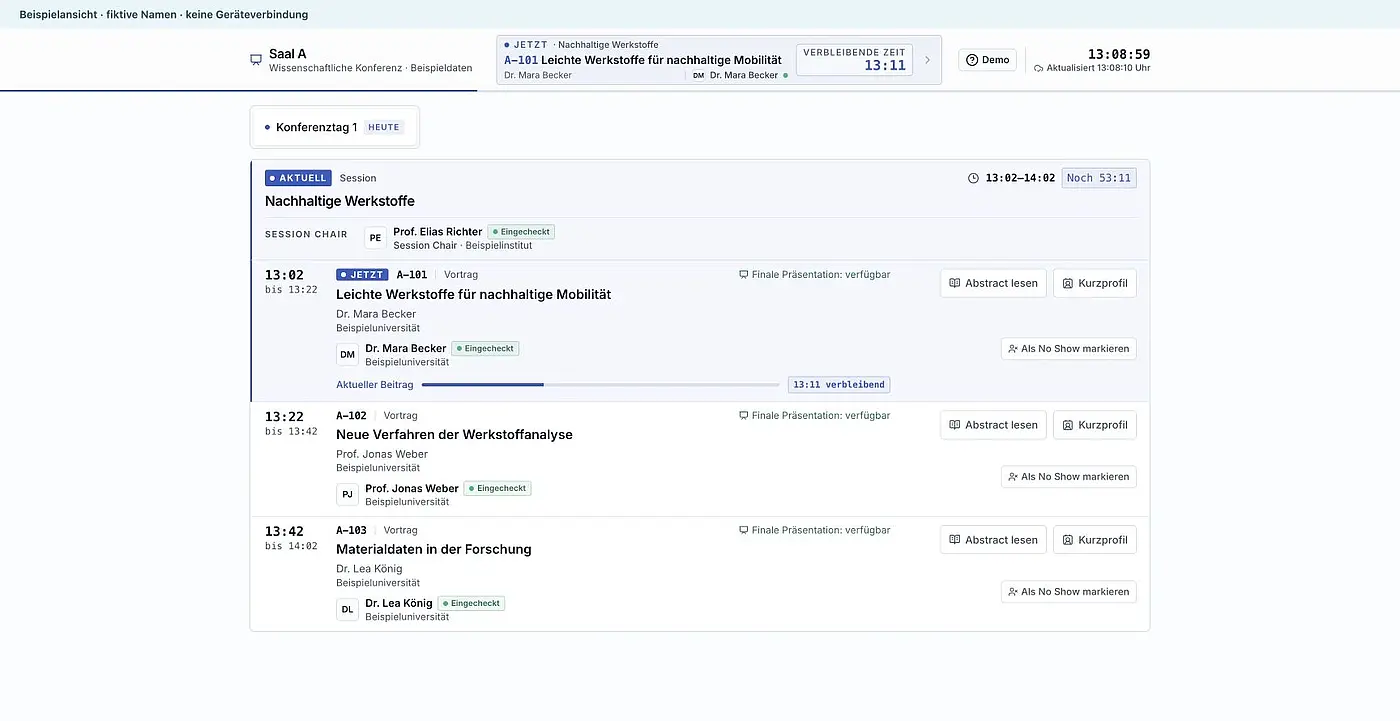Mark Prof. Jonas Weber as No Show
Screen dimensions: 1400x721
coord(1069,477)
